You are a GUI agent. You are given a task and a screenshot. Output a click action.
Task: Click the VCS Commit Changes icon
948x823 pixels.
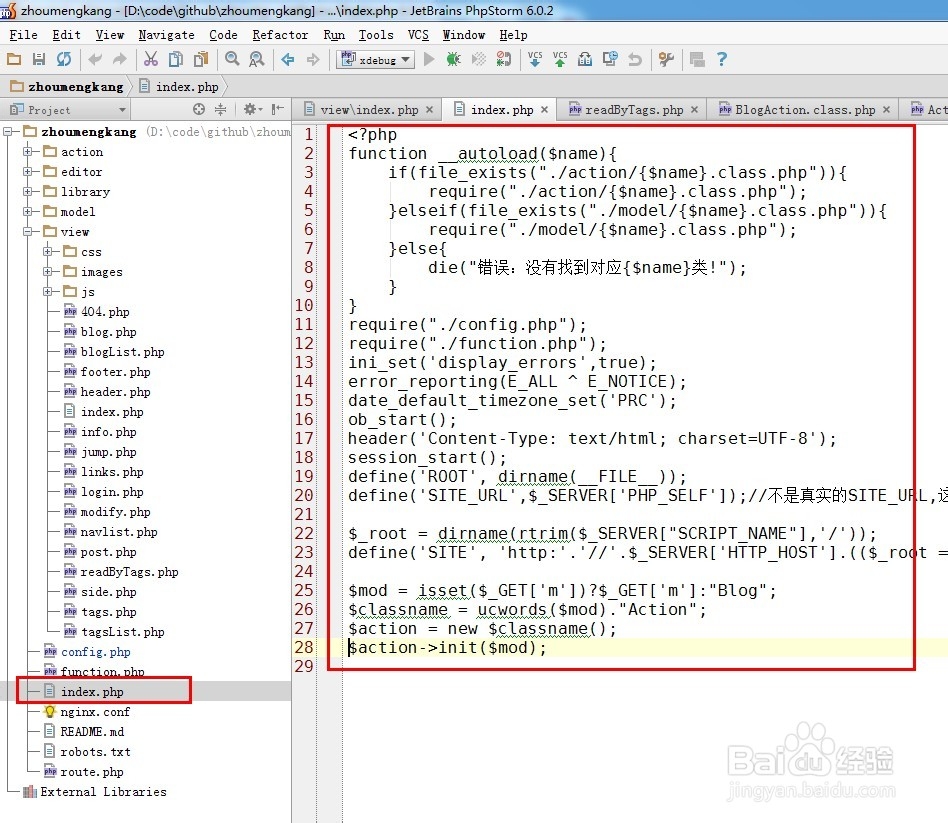pos(560,59)
